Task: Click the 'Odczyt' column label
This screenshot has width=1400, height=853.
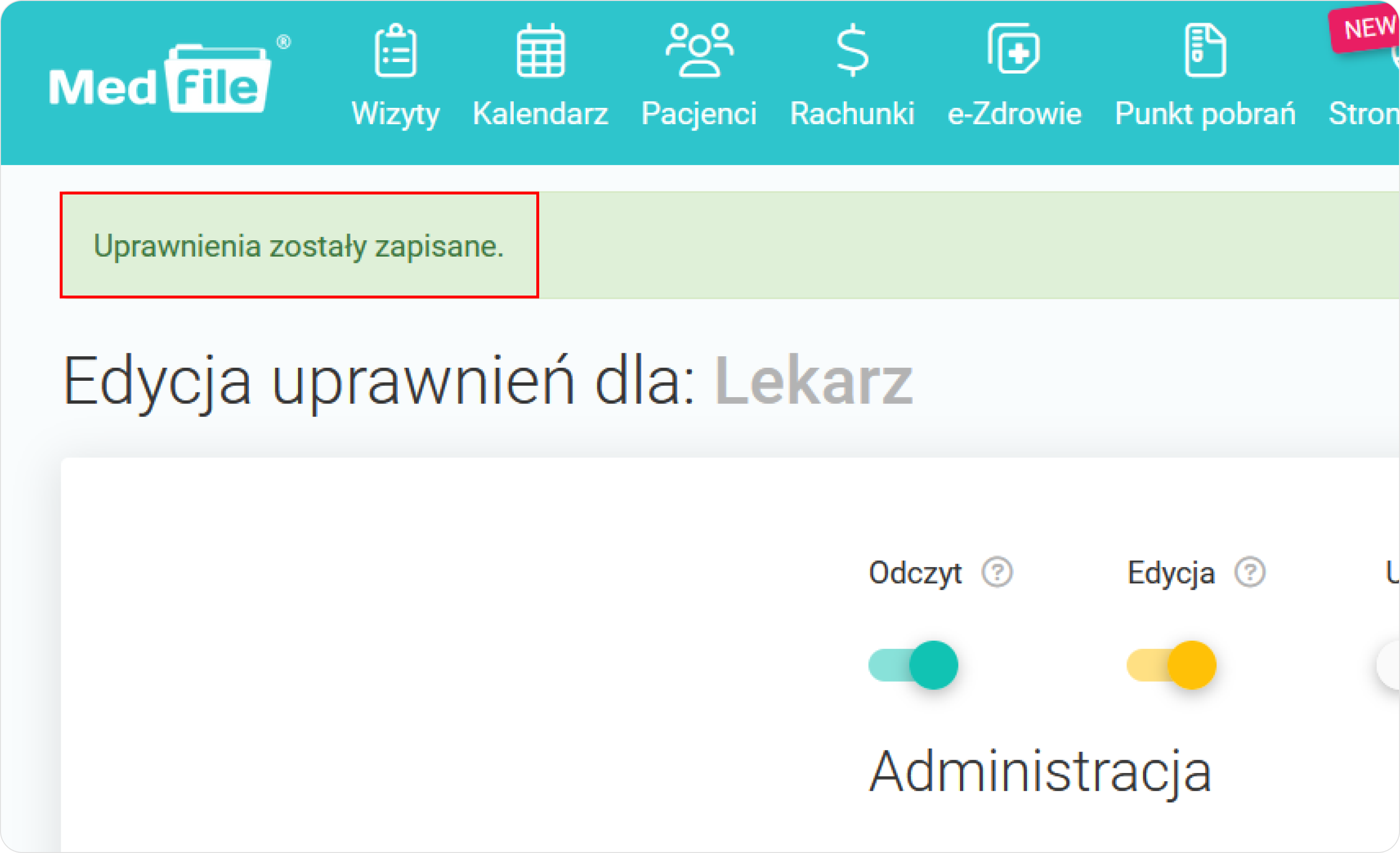Action: (x=915, y=573)
